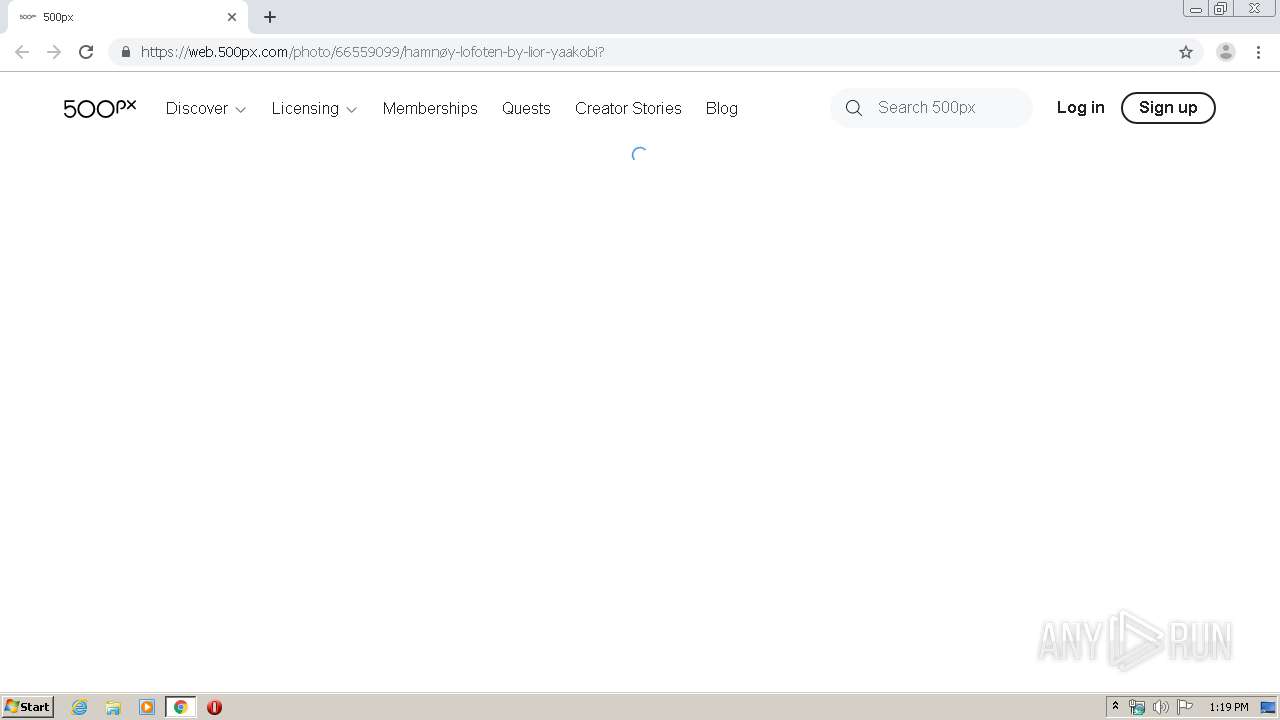Click the taskbar clock showing 1:19 PM
1280x720 pixels.
pos(1228,707)
